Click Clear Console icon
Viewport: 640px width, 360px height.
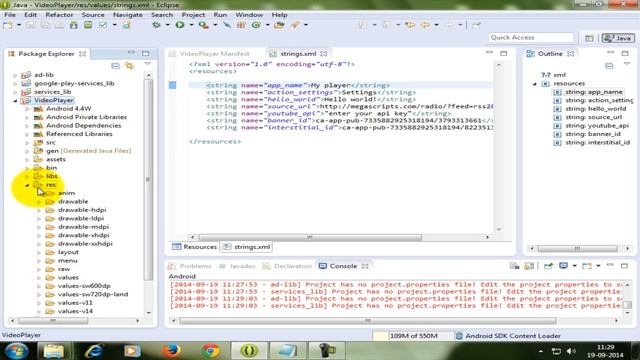[x=514, y=266]
